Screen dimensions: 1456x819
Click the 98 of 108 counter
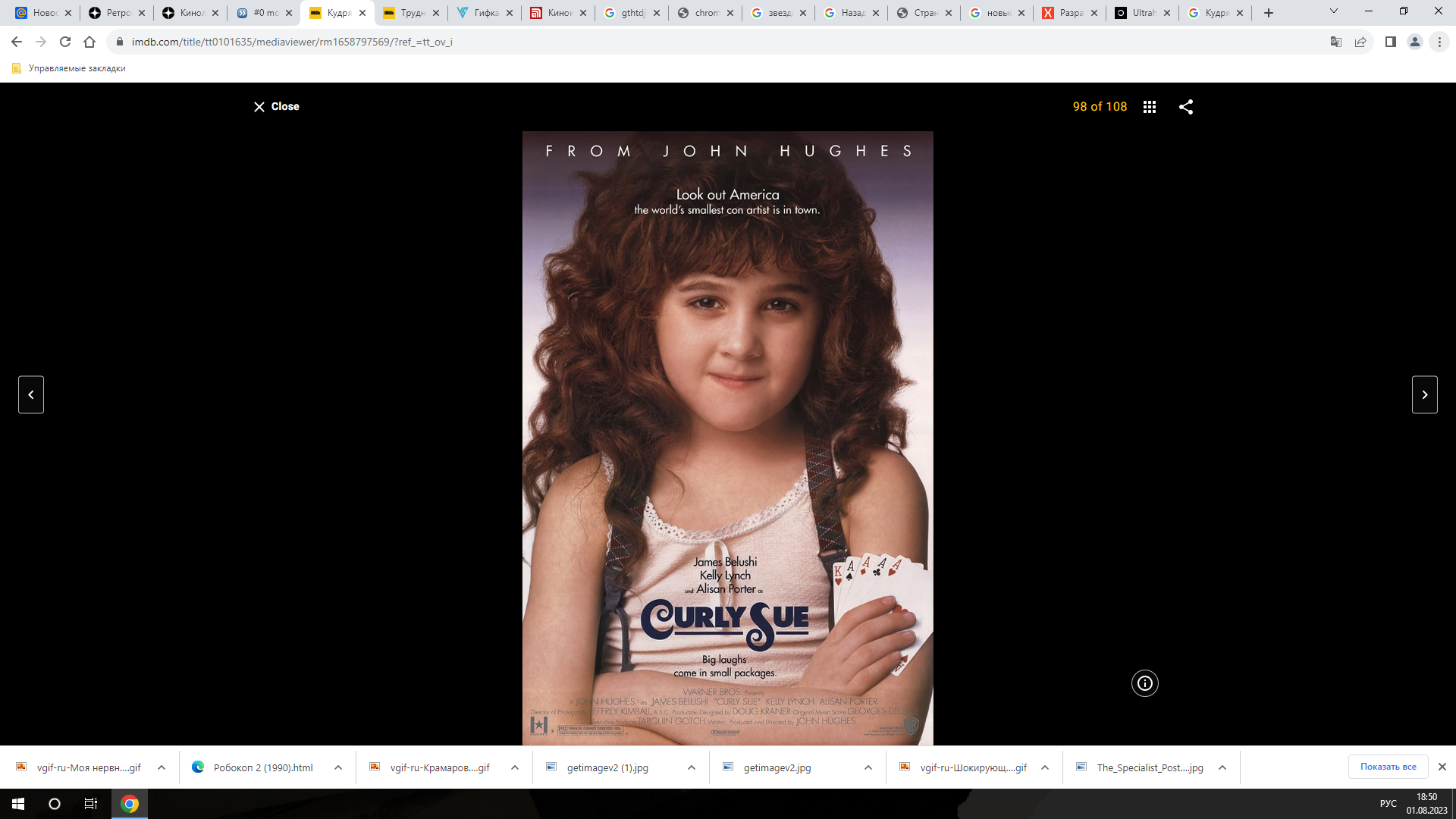click(1100, 107)
